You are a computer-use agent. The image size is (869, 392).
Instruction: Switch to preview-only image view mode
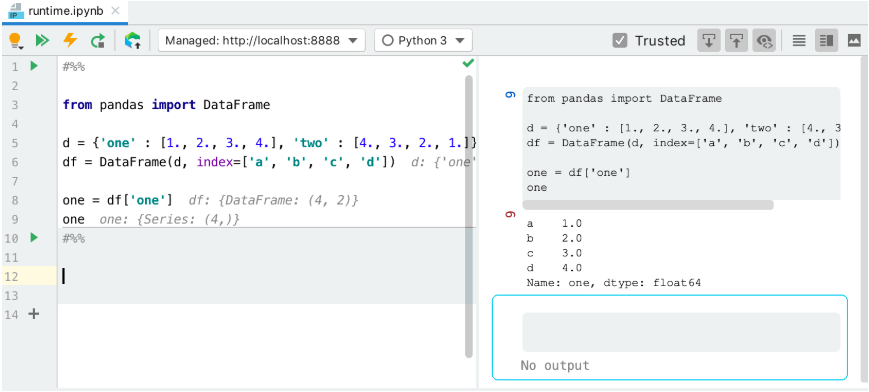(x=854, y=40)
